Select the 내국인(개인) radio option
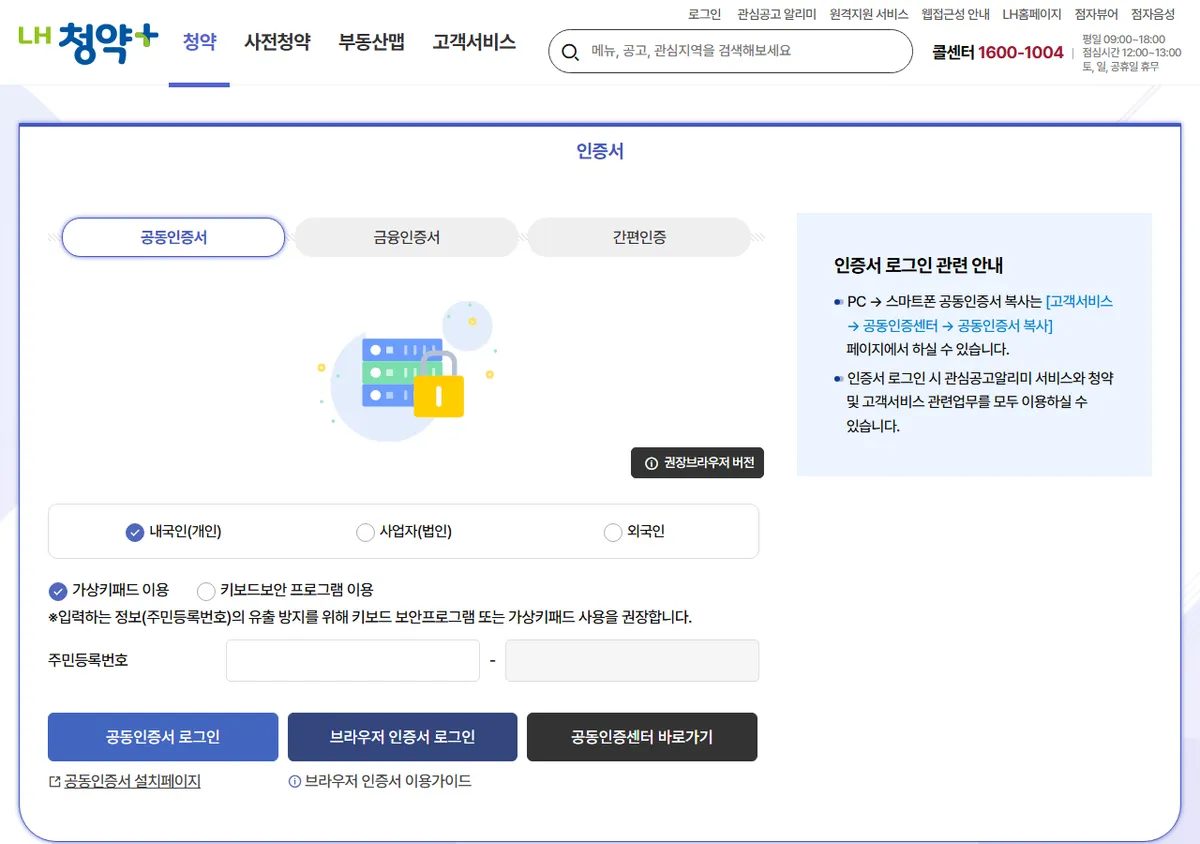Image resolution: width=1200 pixels, height=844 pixels. 135,532
